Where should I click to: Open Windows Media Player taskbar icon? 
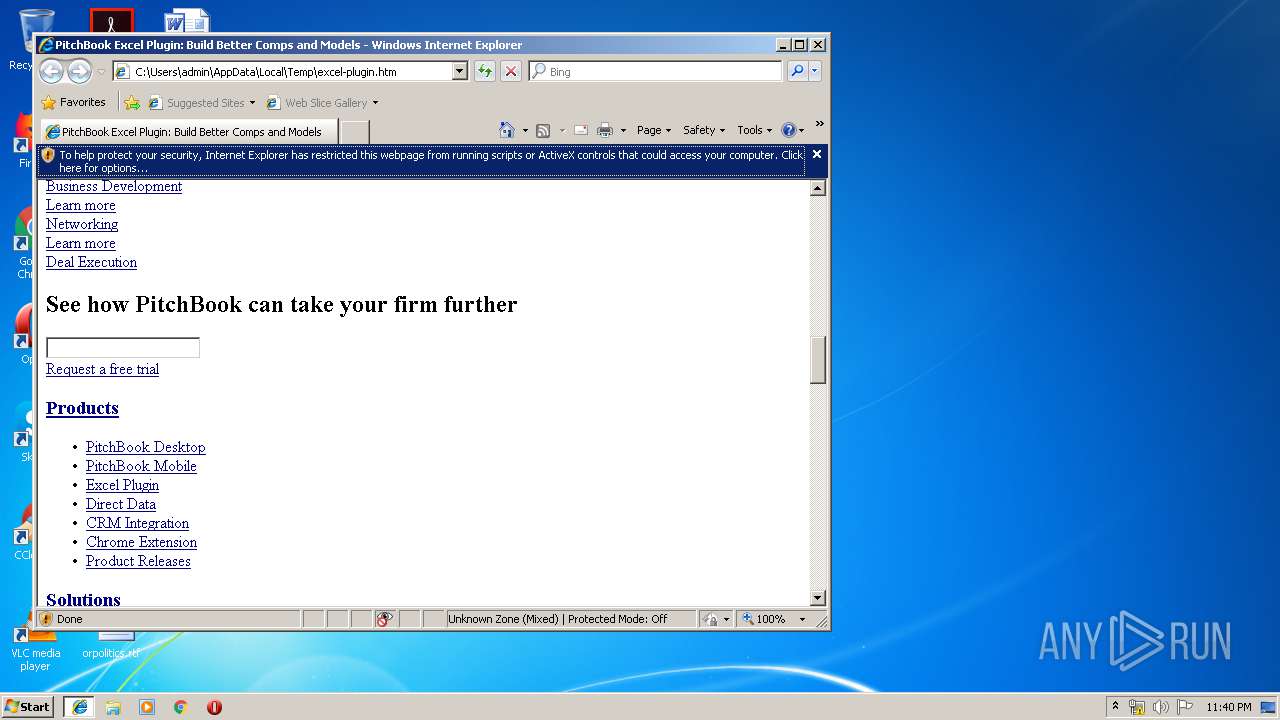[x=147, y=707]
